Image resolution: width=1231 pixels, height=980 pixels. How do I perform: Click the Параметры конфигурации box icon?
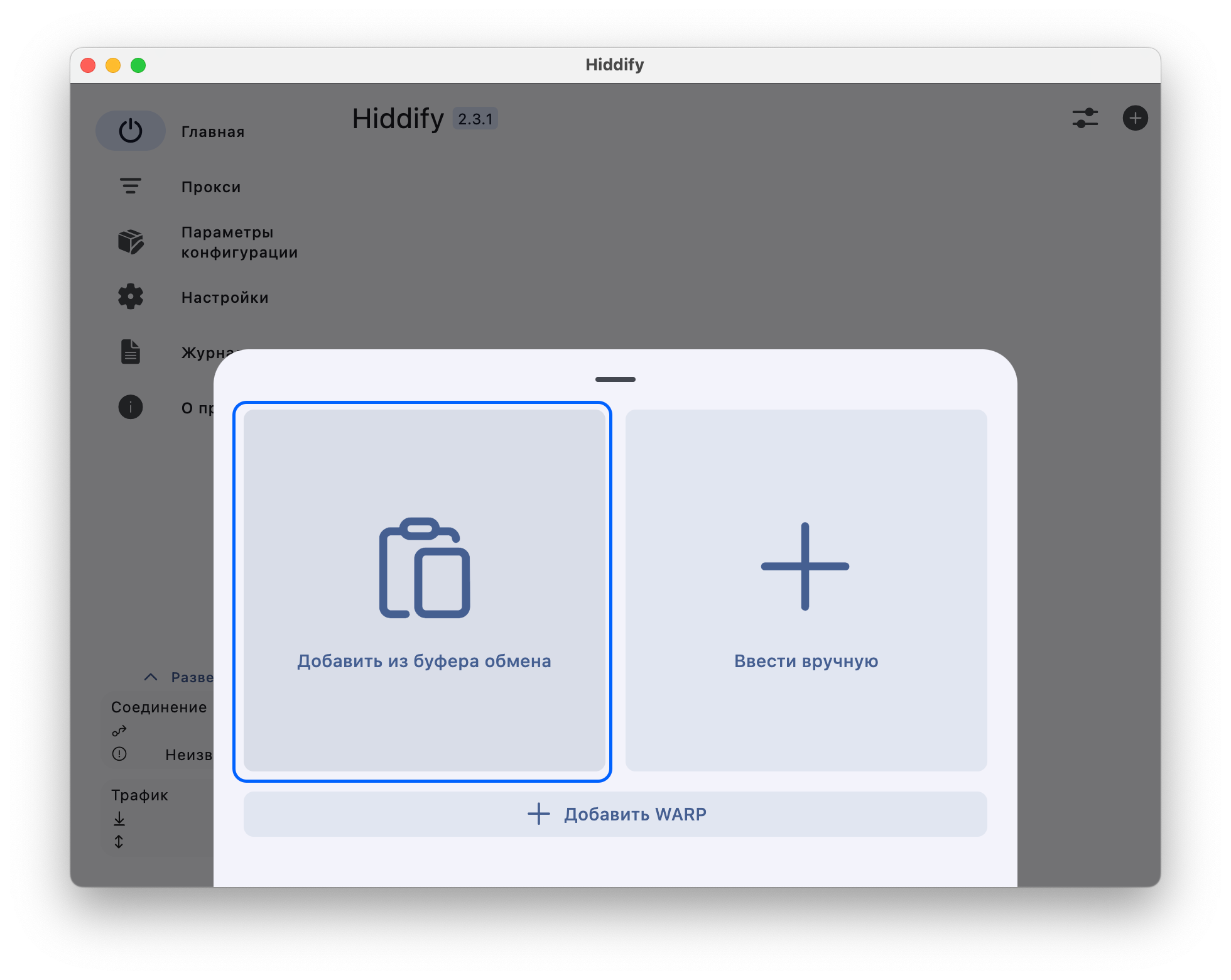click(x=131, y=242)
